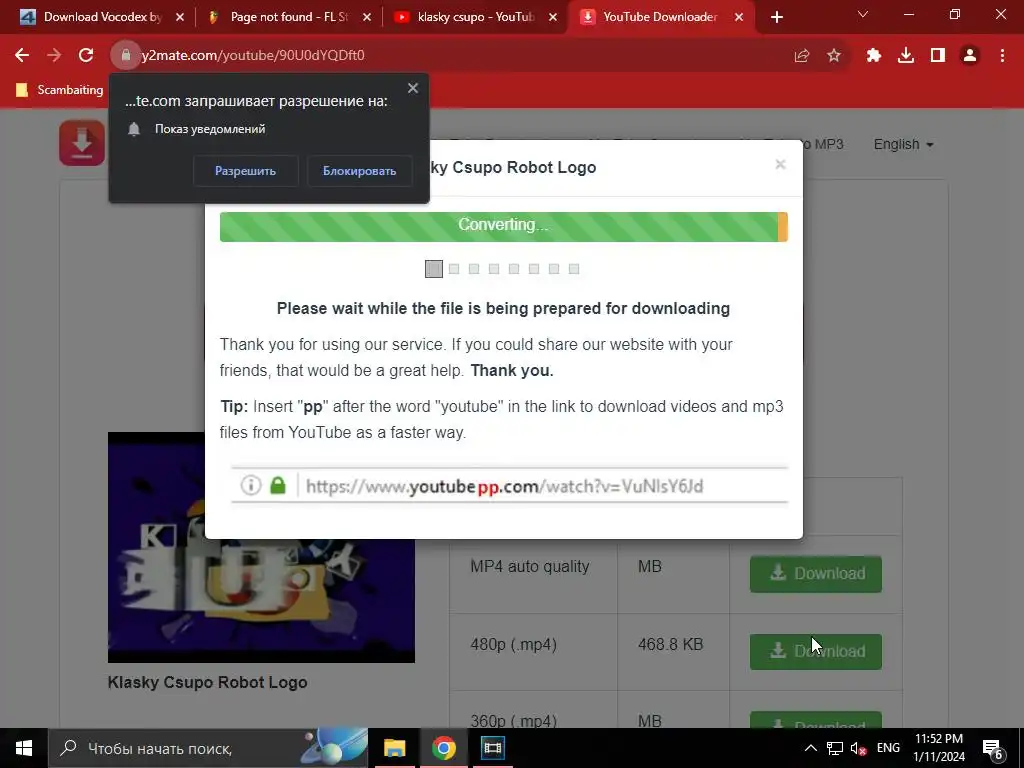Open the network status tray icon
The height and width of the screenshot is (768, 1024).
[x=835, y=748]
